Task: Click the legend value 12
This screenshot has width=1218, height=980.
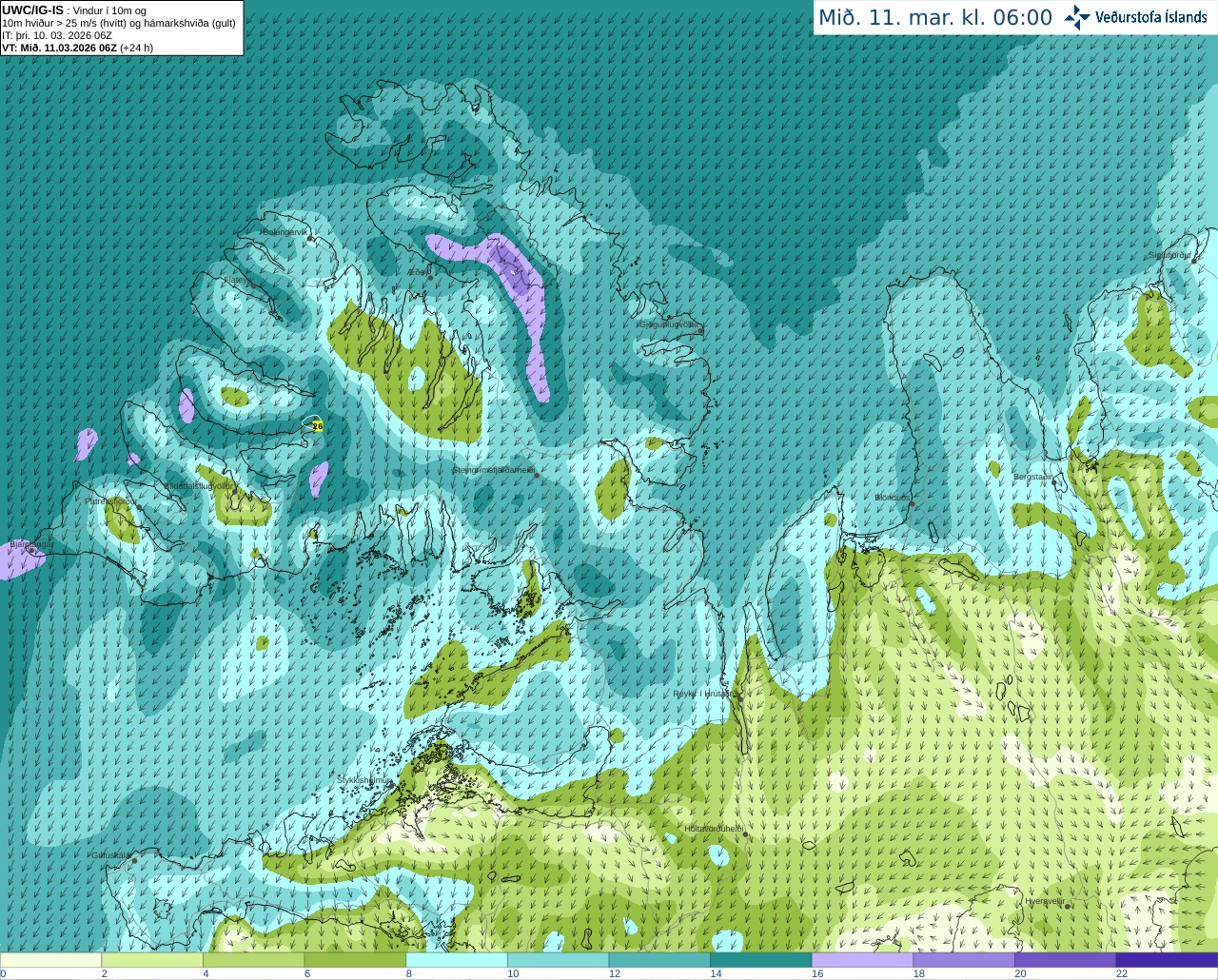Action: click(x=614, y=973)
